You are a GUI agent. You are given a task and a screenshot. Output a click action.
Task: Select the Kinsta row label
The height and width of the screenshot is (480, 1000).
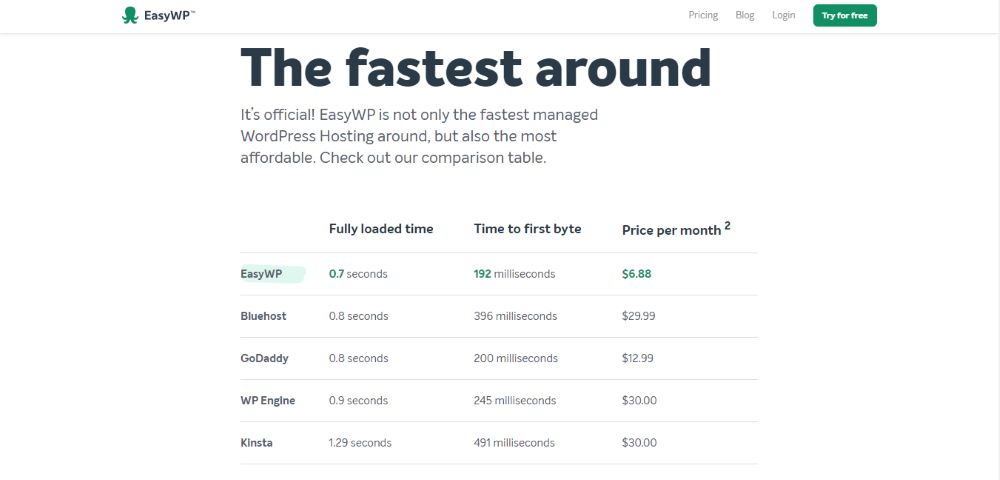coord(256,442)
